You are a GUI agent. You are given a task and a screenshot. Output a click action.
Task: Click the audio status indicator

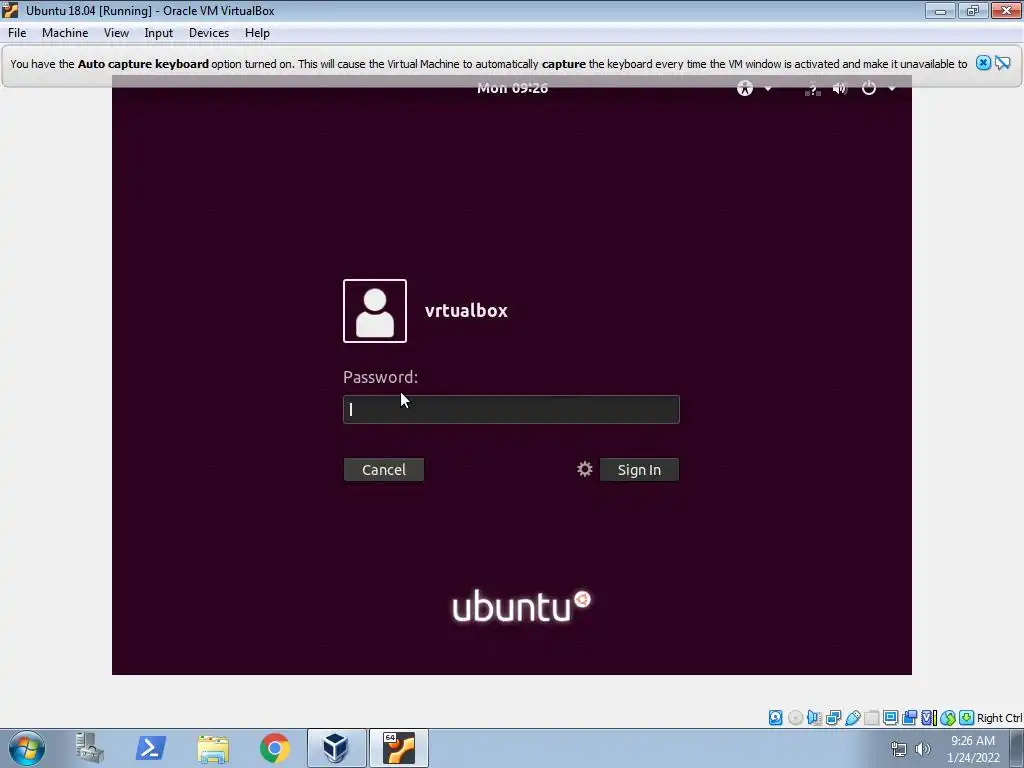coord(814,718)
